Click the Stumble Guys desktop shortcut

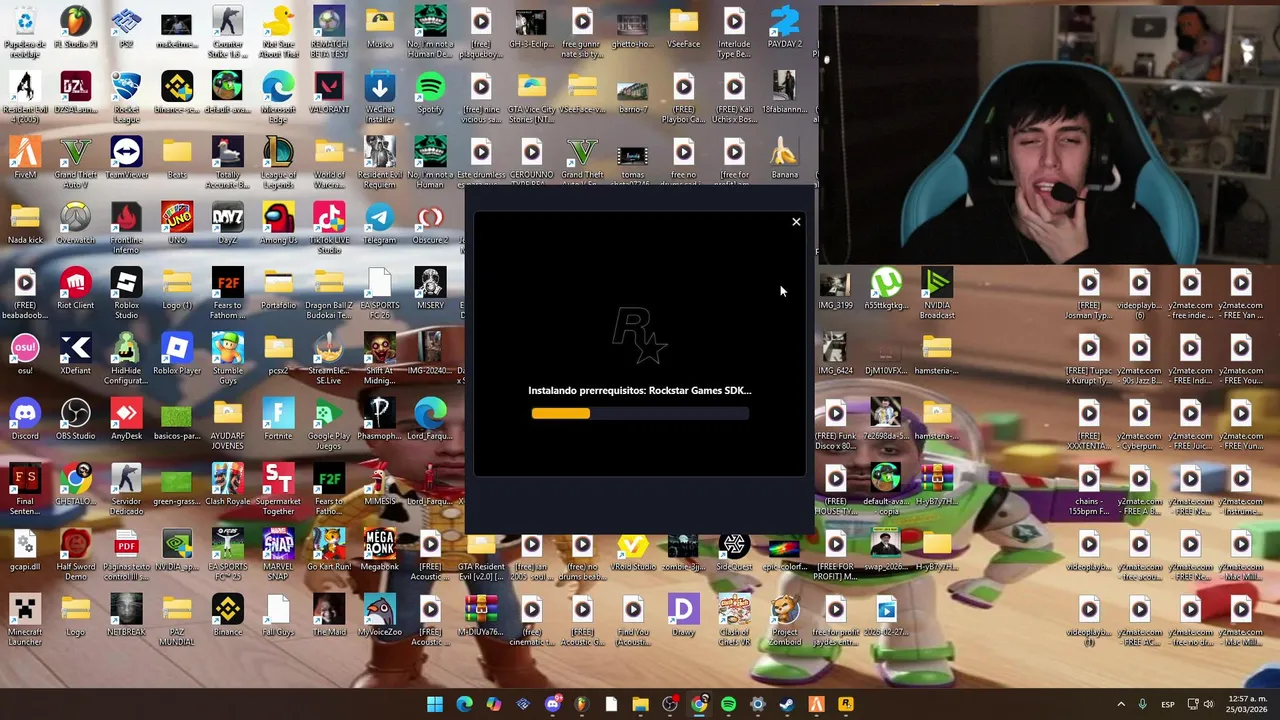click(x=227, y=357)
